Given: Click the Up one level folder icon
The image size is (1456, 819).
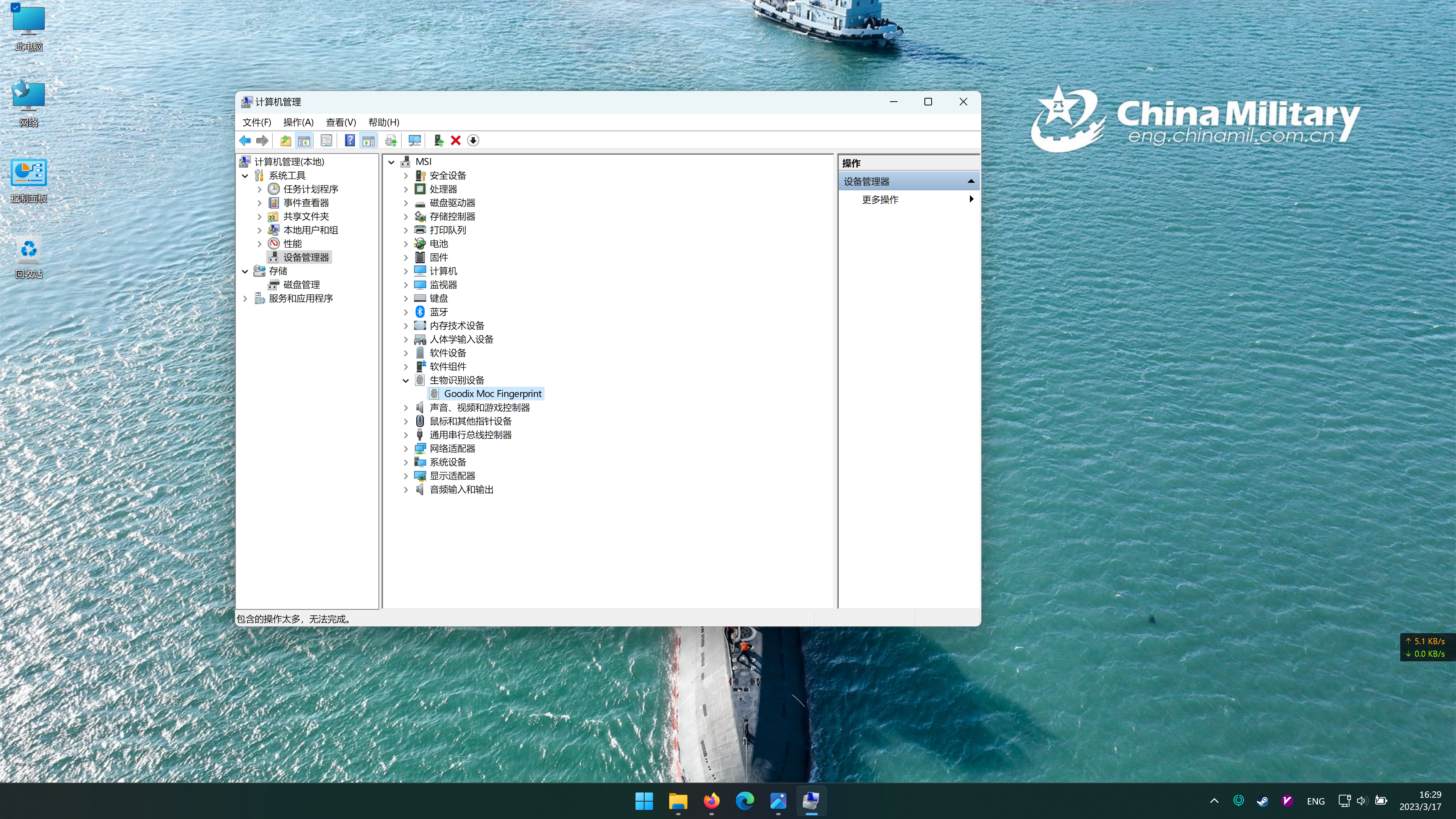Looking at the screenshot, I should (x=286, y=140).
